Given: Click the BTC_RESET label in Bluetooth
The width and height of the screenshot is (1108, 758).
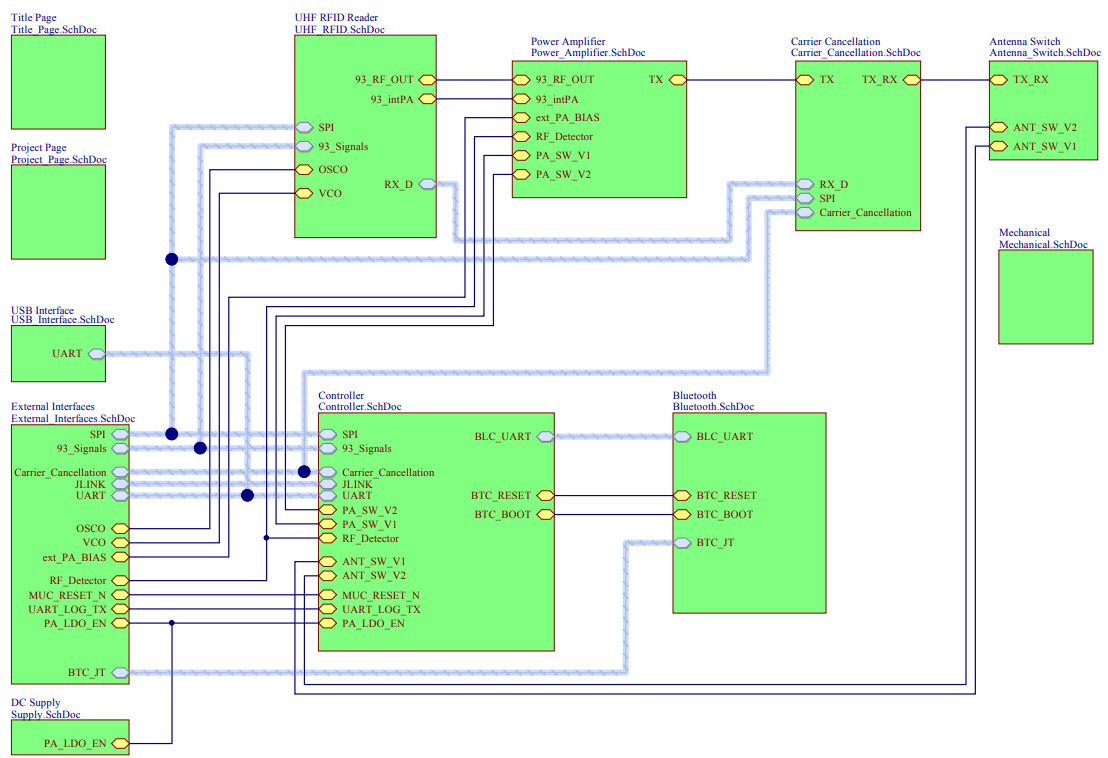Looking at the screenshot, I should tap(726, 496).
